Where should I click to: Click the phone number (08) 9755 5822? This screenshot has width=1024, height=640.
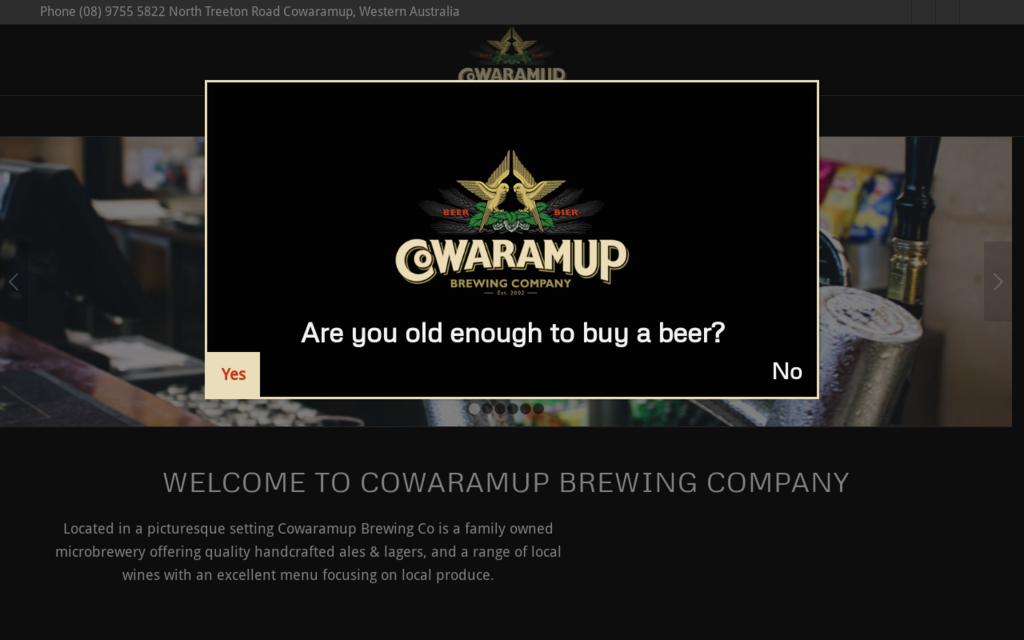tap(121, 11)
